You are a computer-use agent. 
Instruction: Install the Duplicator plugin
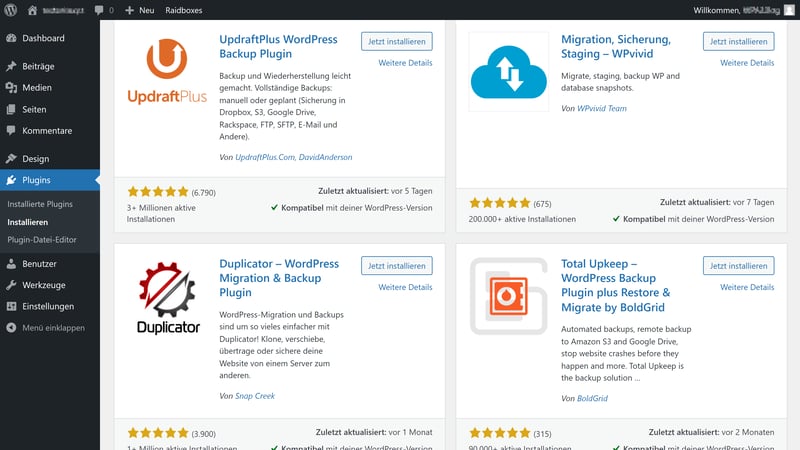click(397, 266)
